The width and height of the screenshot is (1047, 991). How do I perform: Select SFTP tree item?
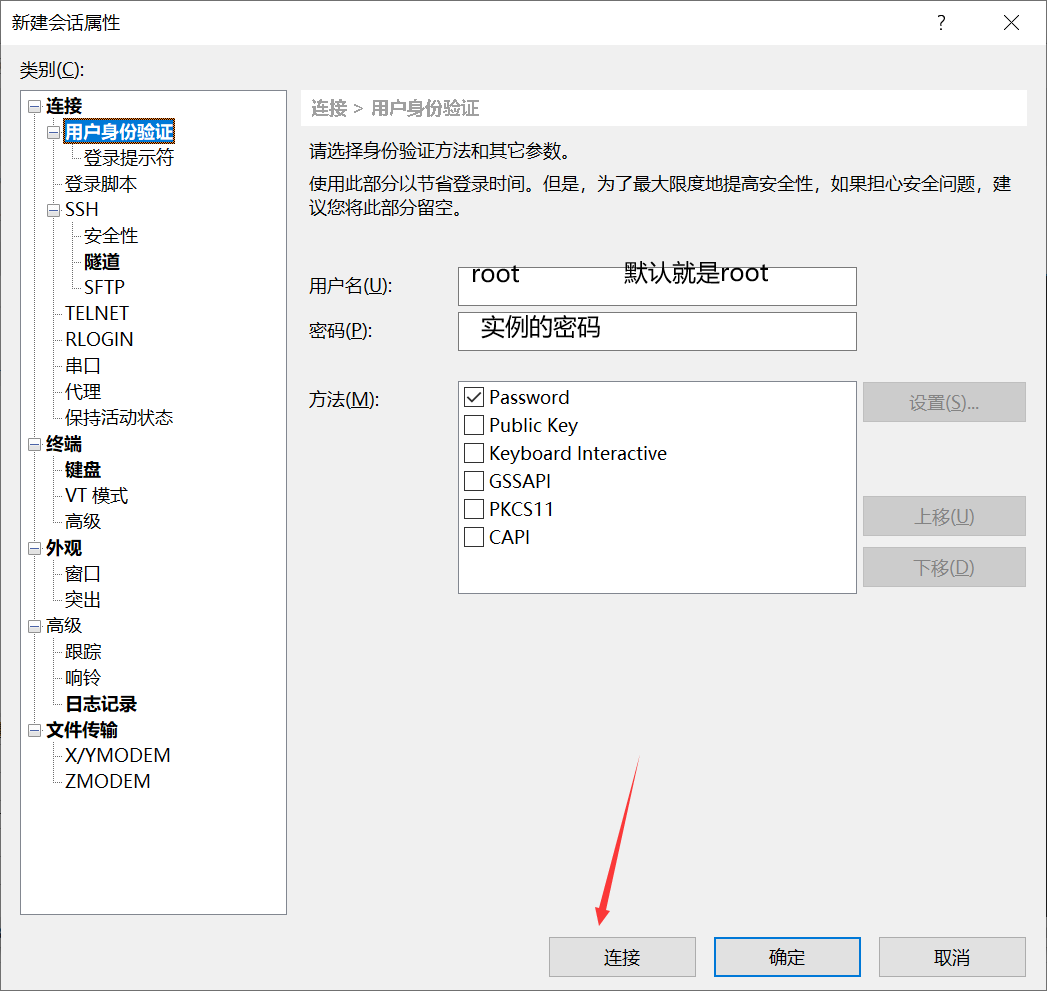(x=104, y=288)
